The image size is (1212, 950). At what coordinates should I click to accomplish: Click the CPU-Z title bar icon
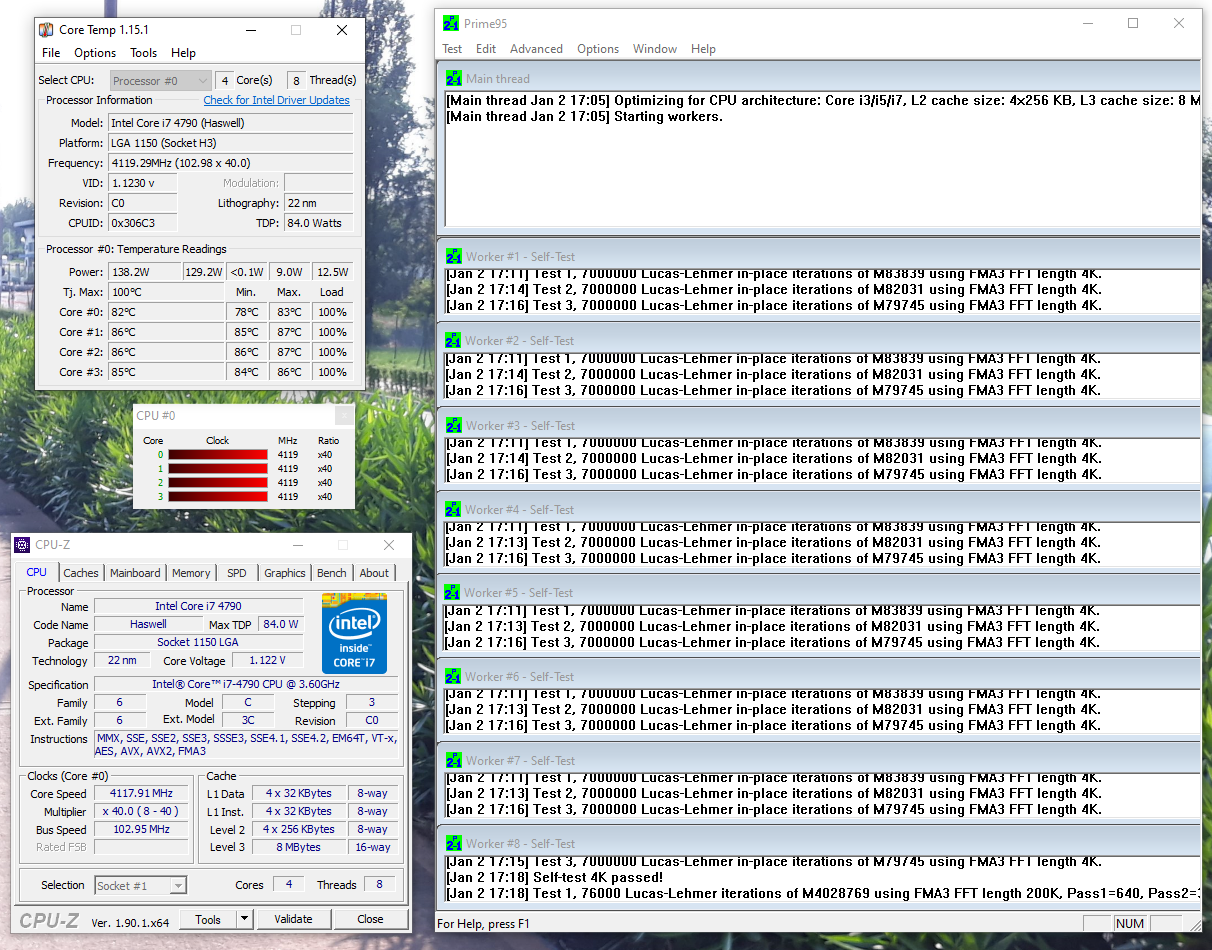pyautogui.click(x=24, y=545)
